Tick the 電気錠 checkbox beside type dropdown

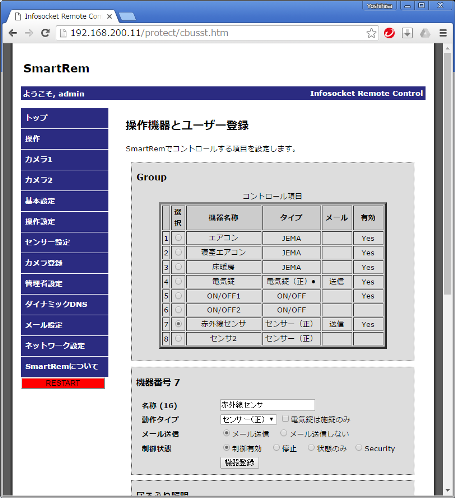click(285, 419)
